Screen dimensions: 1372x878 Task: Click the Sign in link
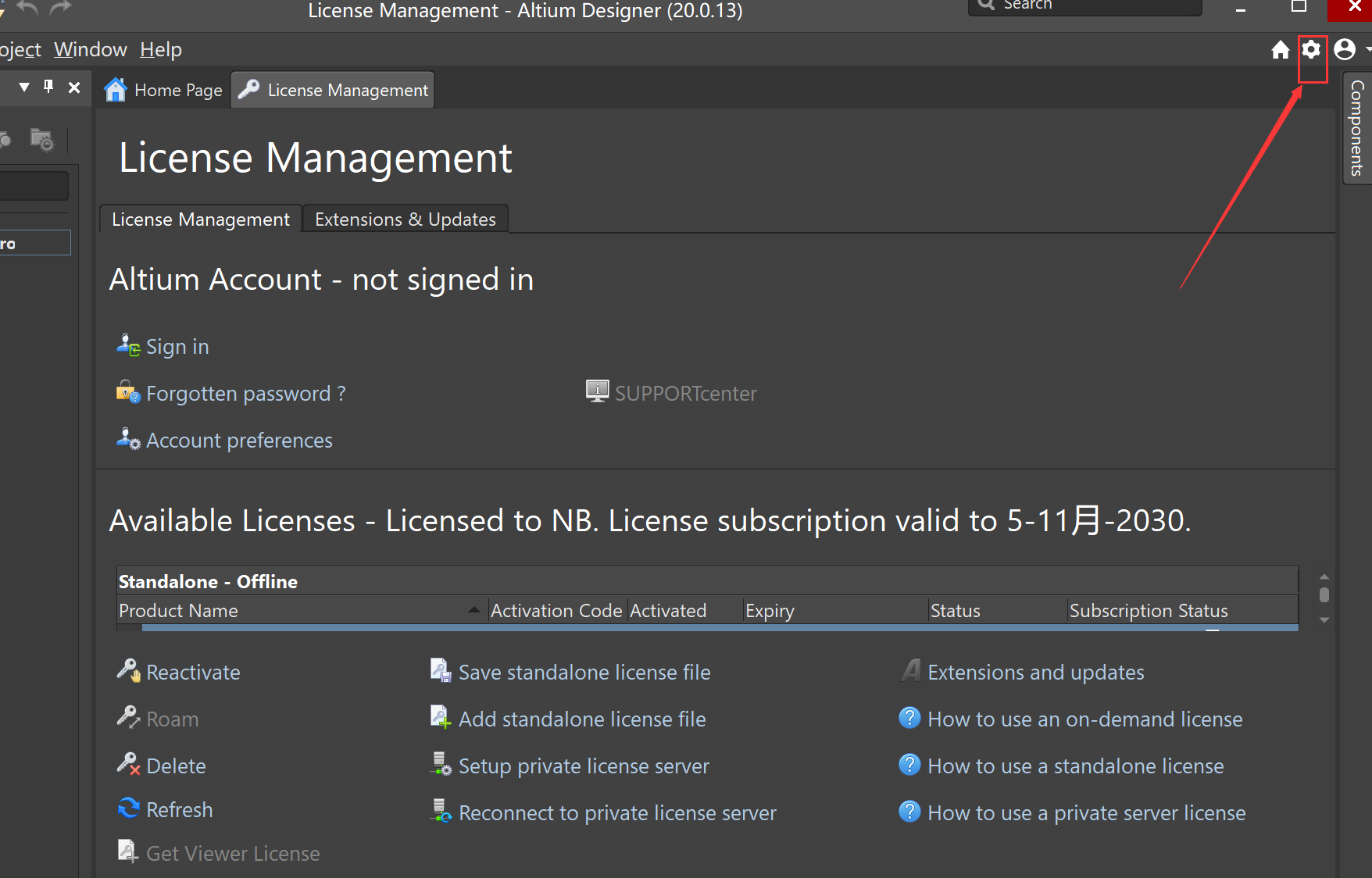coord(177,346)
